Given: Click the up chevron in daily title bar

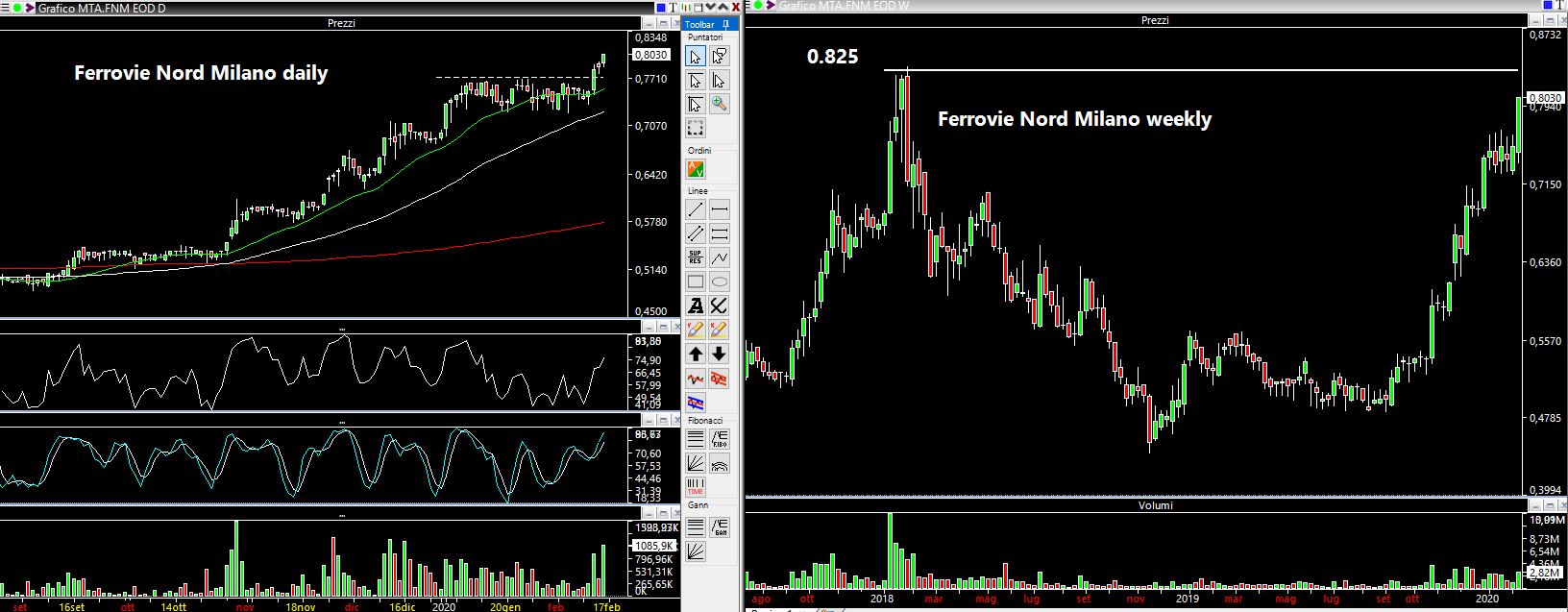Looking at the screenshot, I should 723,7.
